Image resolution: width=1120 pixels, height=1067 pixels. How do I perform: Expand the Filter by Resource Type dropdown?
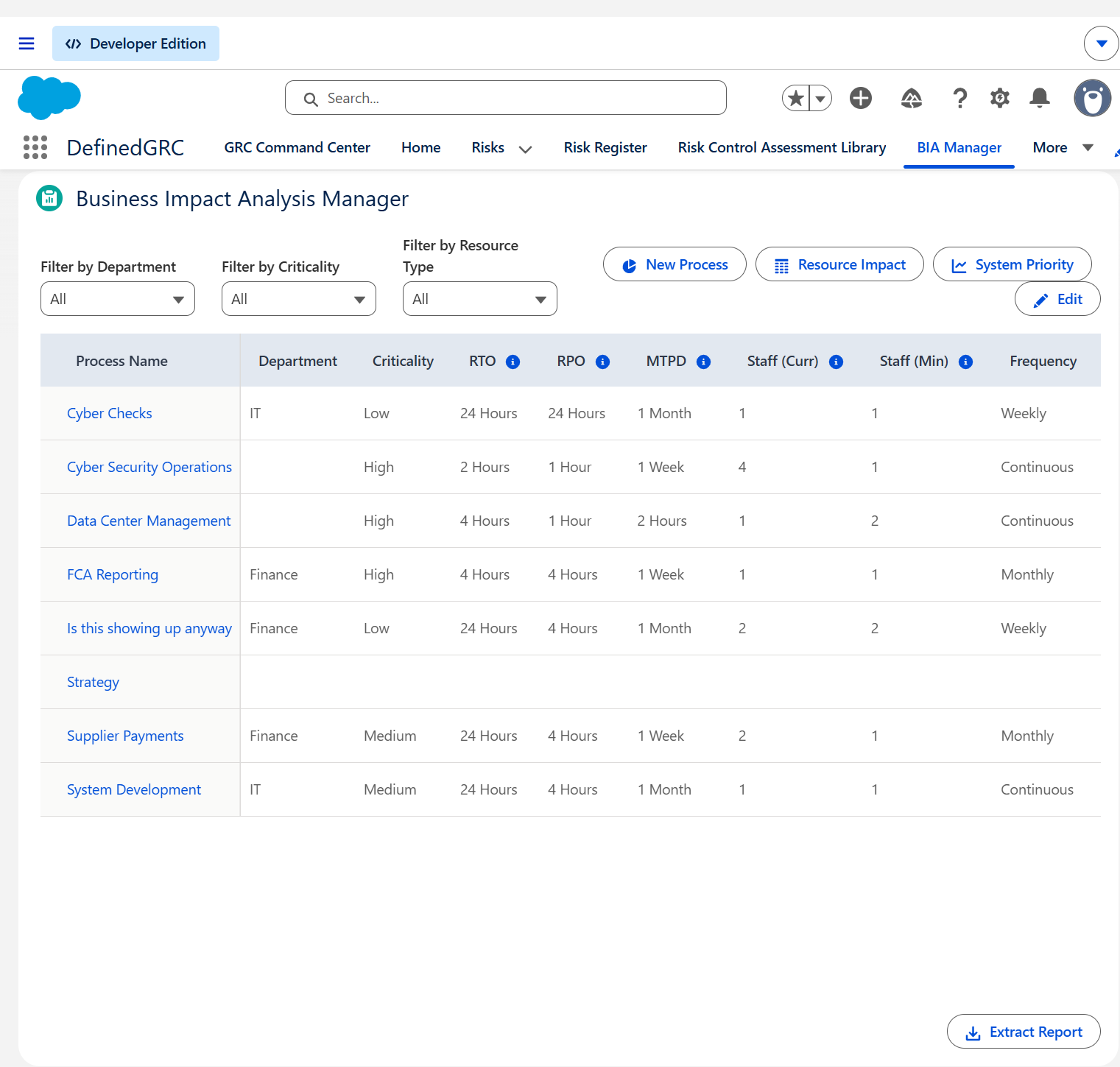coord(480,299)
